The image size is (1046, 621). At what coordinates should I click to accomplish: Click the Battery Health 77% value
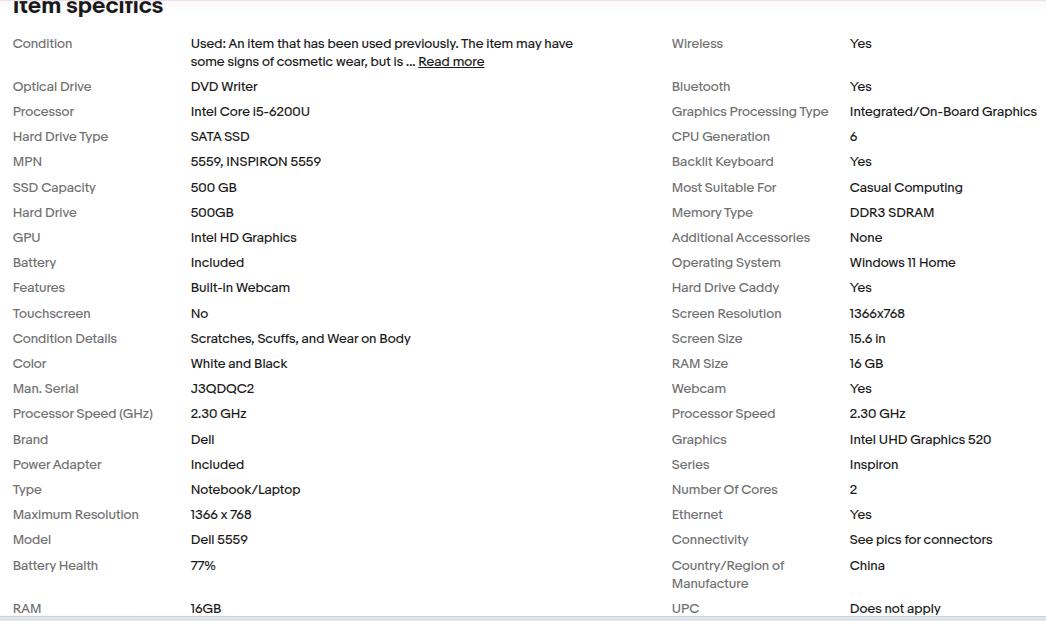[203, 566]
